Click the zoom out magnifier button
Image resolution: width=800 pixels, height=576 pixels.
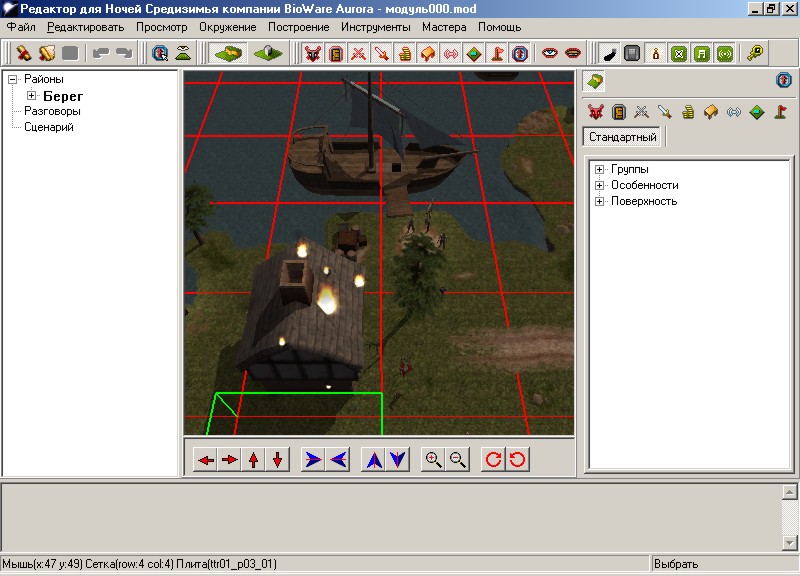point(458,460)
